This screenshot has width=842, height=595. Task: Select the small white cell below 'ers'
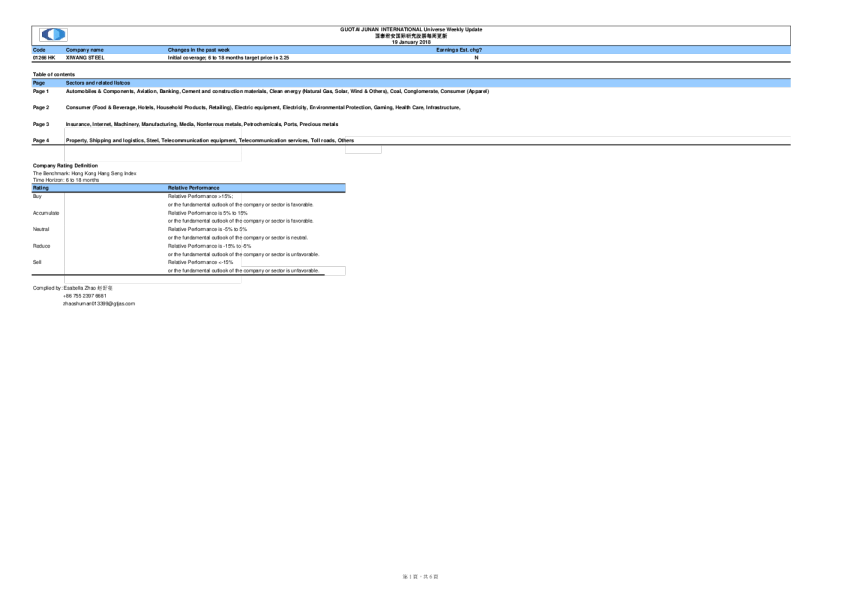[x=363, y=150]
